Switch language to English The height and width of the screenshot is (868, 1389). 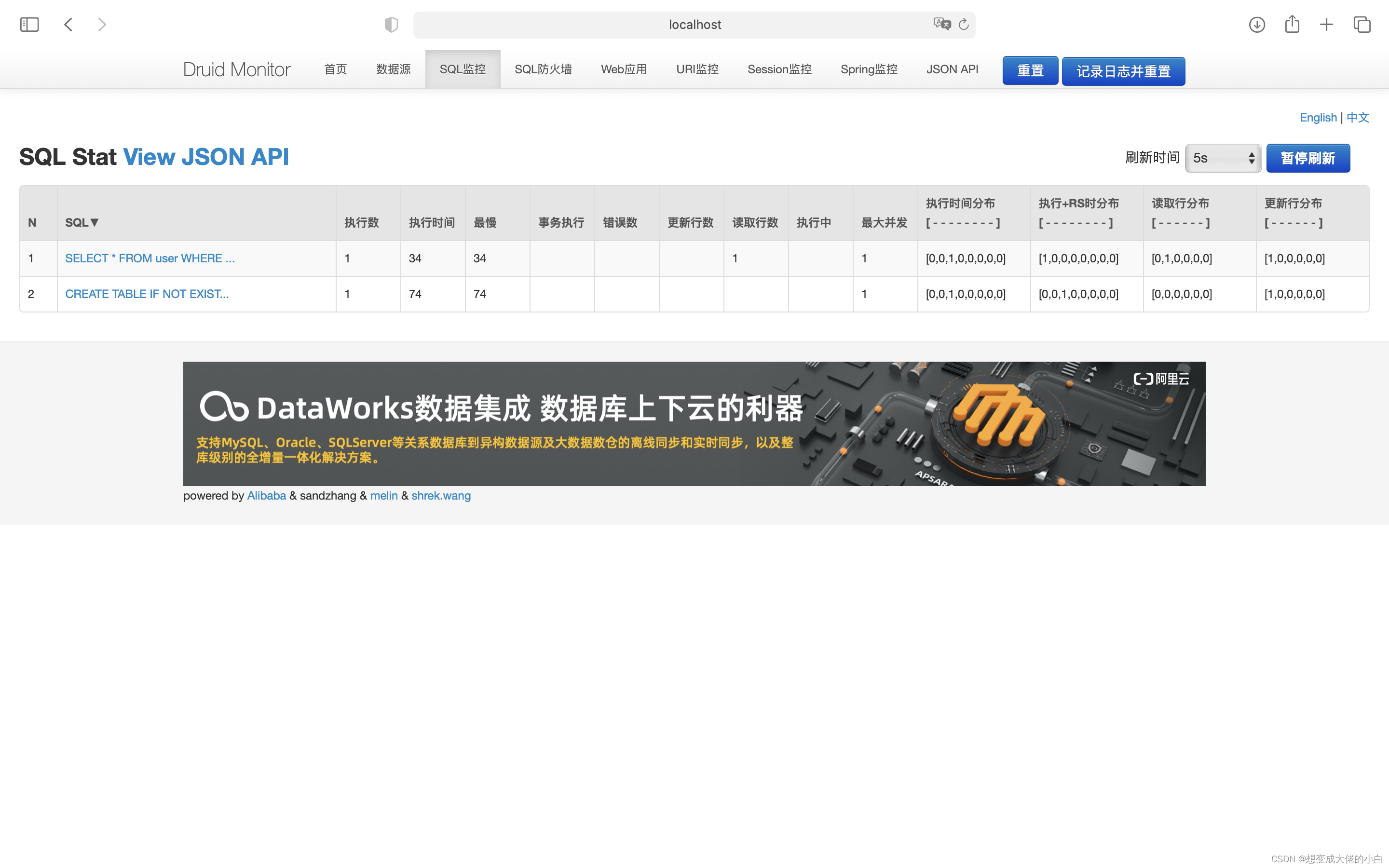[1318, 117]
